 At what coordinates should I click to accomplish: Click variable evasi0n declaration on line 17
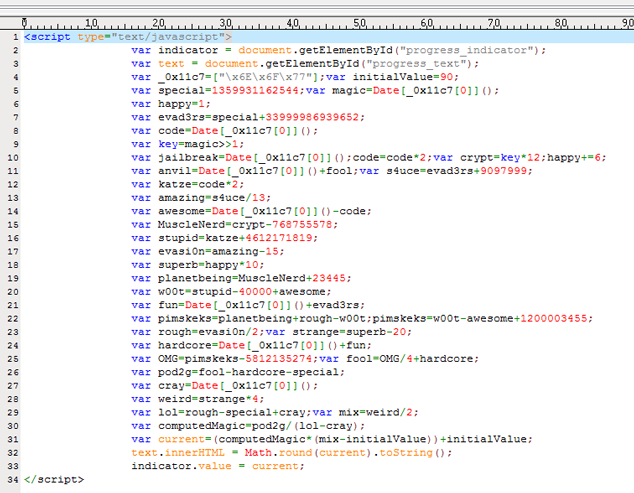click(182, 252)
